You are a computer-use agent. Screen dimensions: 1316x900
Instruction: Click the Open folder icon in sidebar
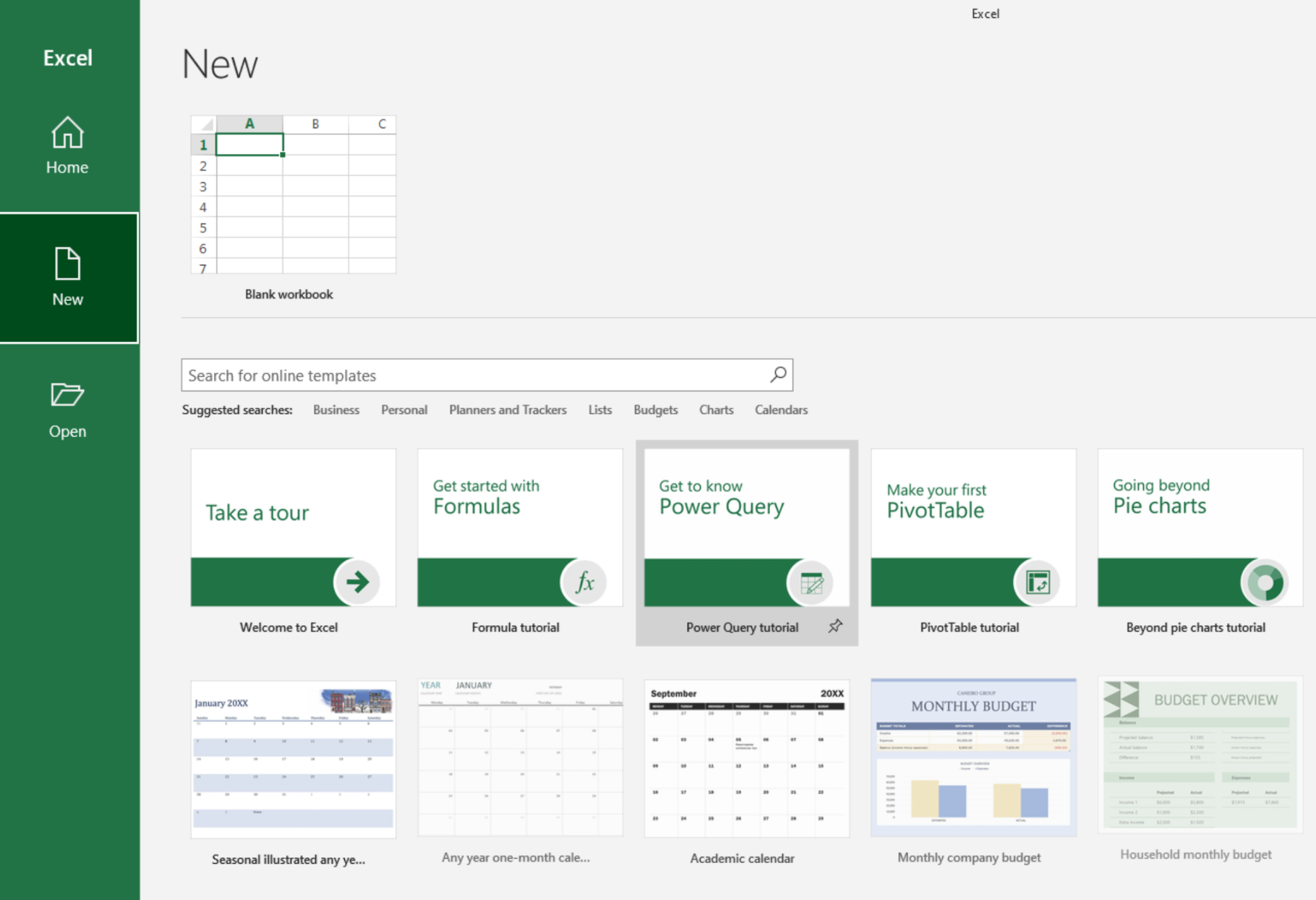pos(67,395)
